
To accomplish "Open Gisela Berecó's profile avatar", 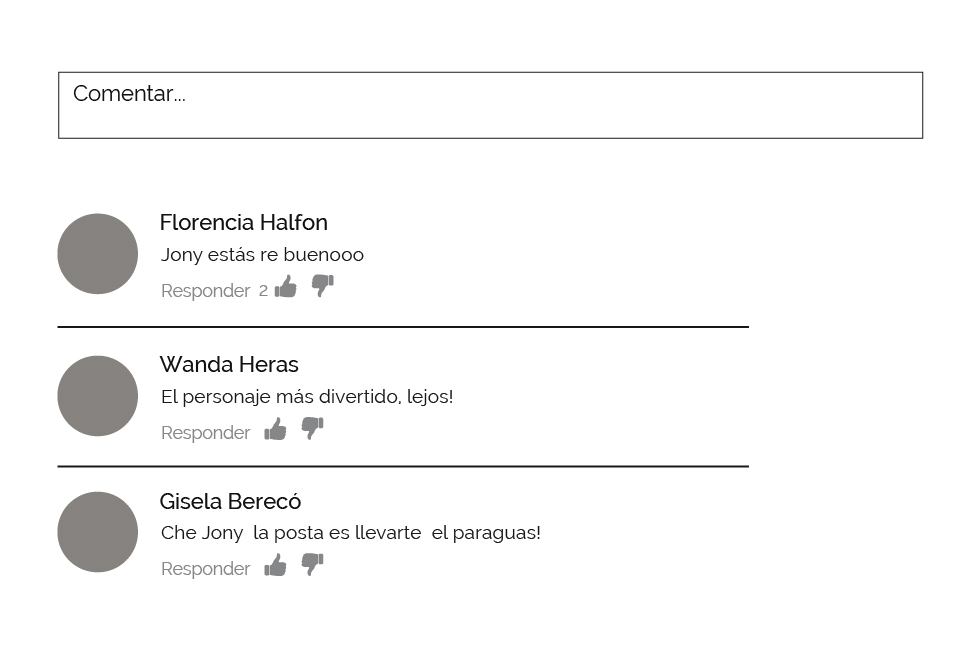I will point(98,532).
